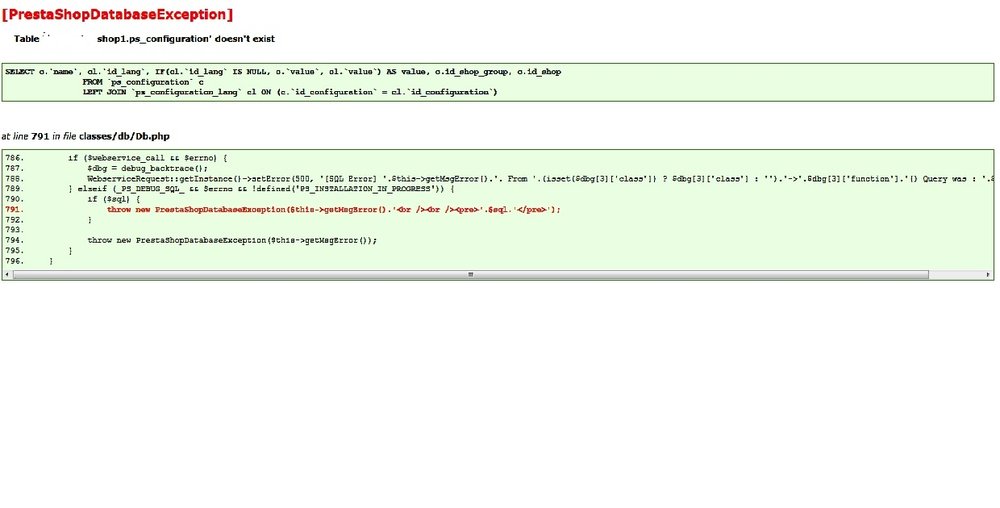The image size is (1000, 508).
Task: Click the FROM `ps_configuration` c line
Action: [x=143, y=82]
